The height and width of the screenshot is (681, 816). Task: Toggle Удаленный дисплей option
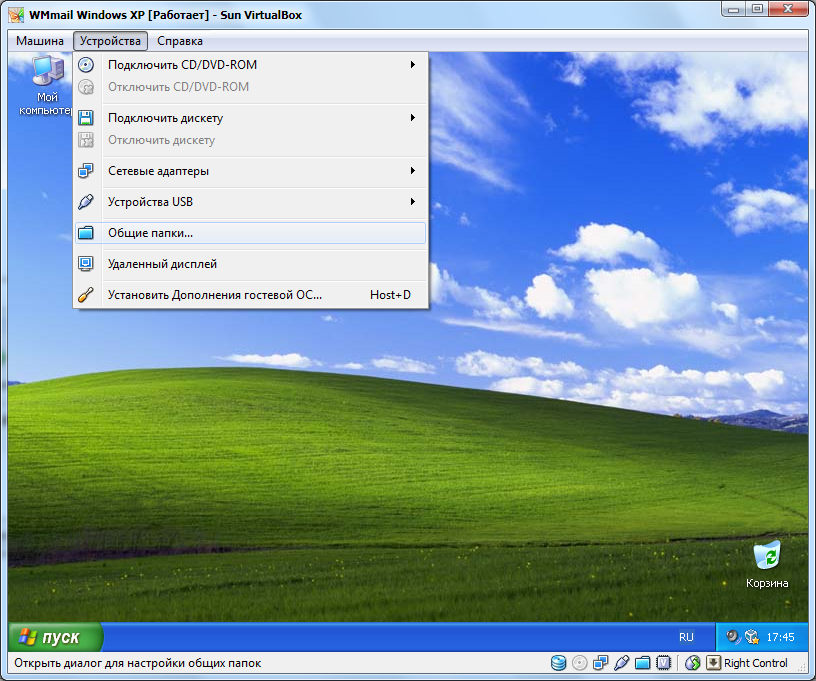250,264
